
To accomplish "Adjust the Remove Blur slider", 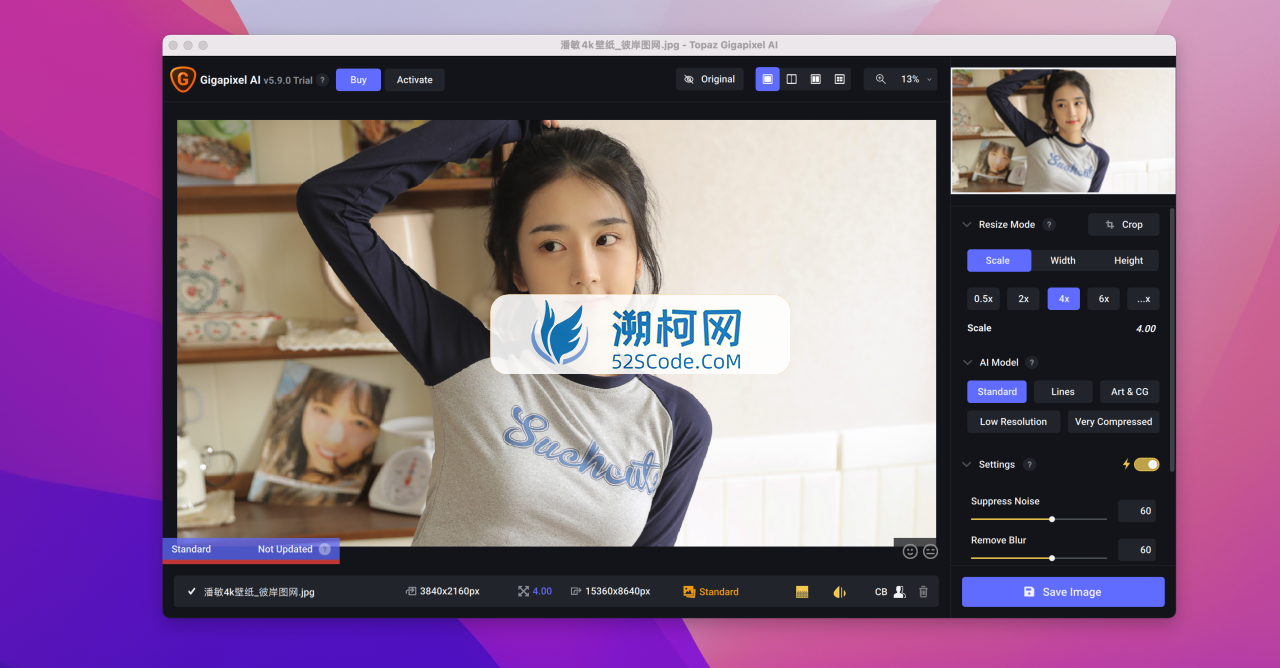I will coord(1039,558).
